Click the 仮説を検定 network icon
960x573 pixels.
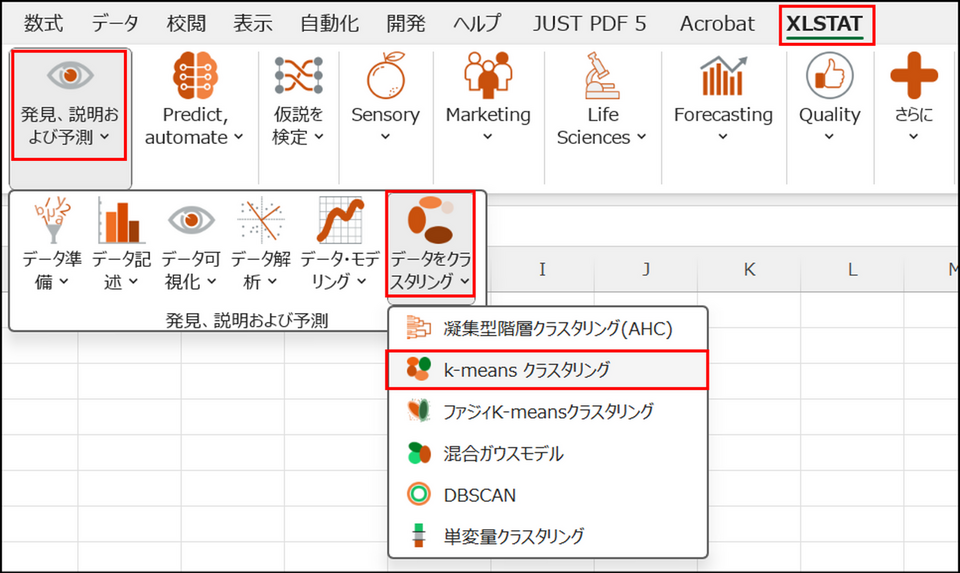pos(298,75)
